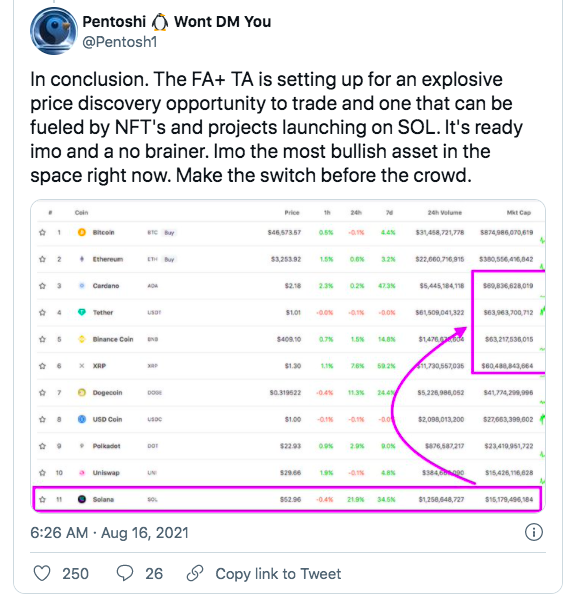Open the @Pentosh1 handle link

click(x=120, y=41)
